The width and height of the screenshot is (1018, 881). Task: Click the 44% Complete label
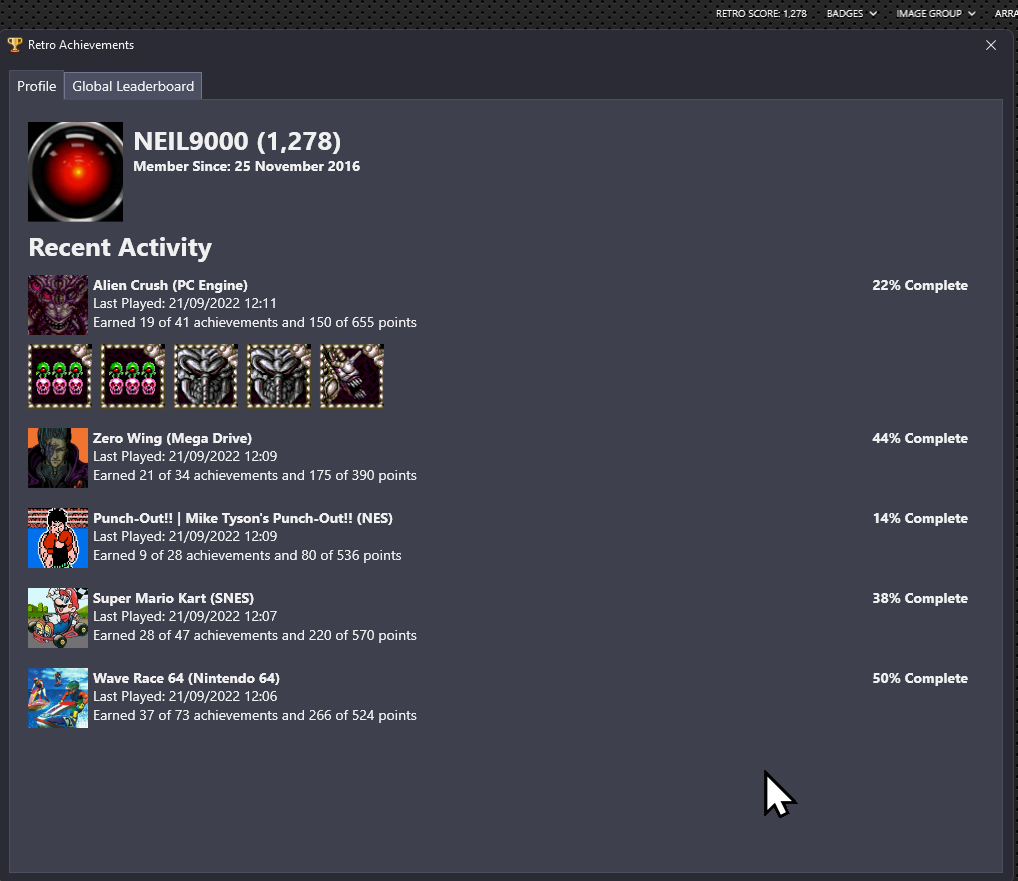[920, 438]
